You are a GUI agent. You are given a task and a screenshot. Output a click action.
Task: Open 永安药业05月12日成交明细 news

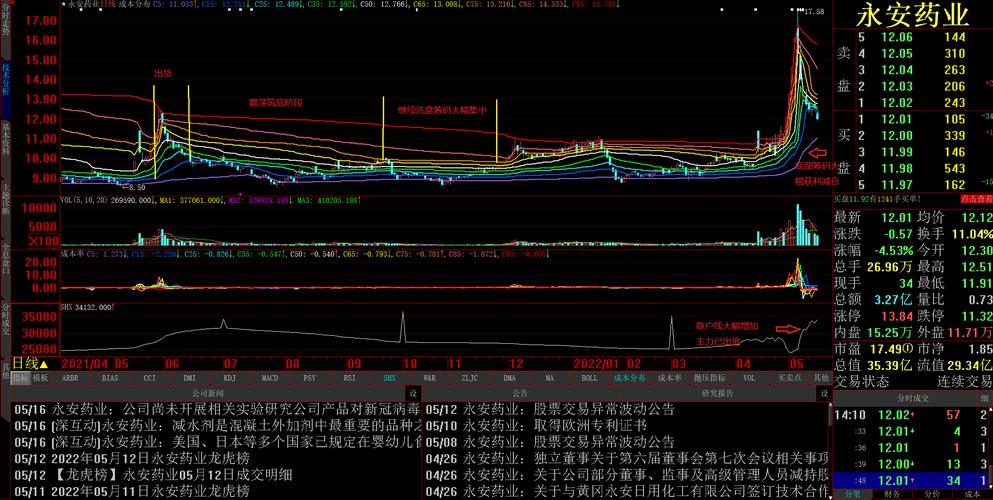[x=153, y=475]
